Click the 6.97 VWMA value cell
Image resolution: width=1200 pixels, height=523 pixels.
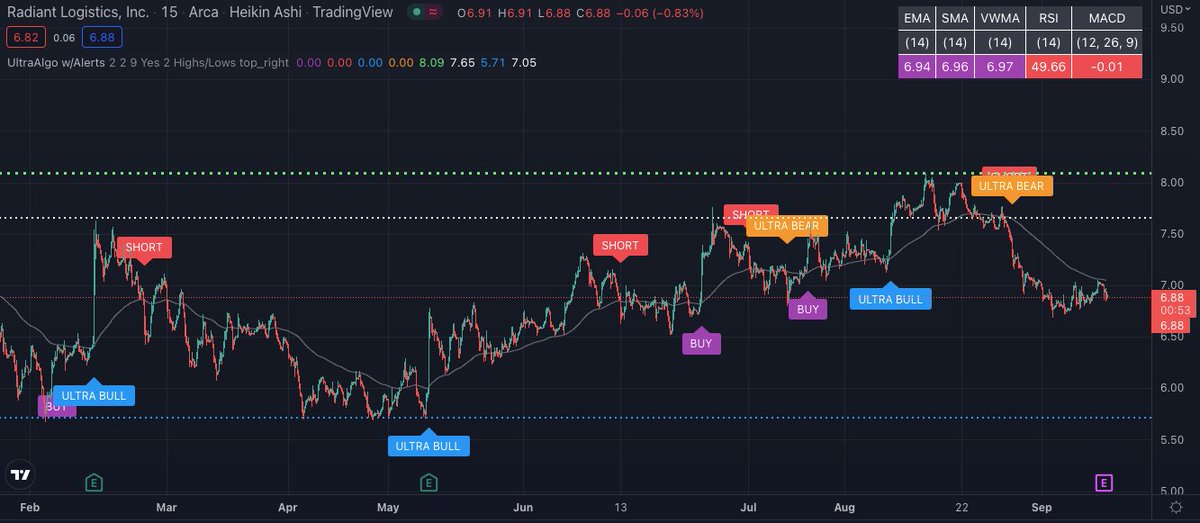point(1000,66)
